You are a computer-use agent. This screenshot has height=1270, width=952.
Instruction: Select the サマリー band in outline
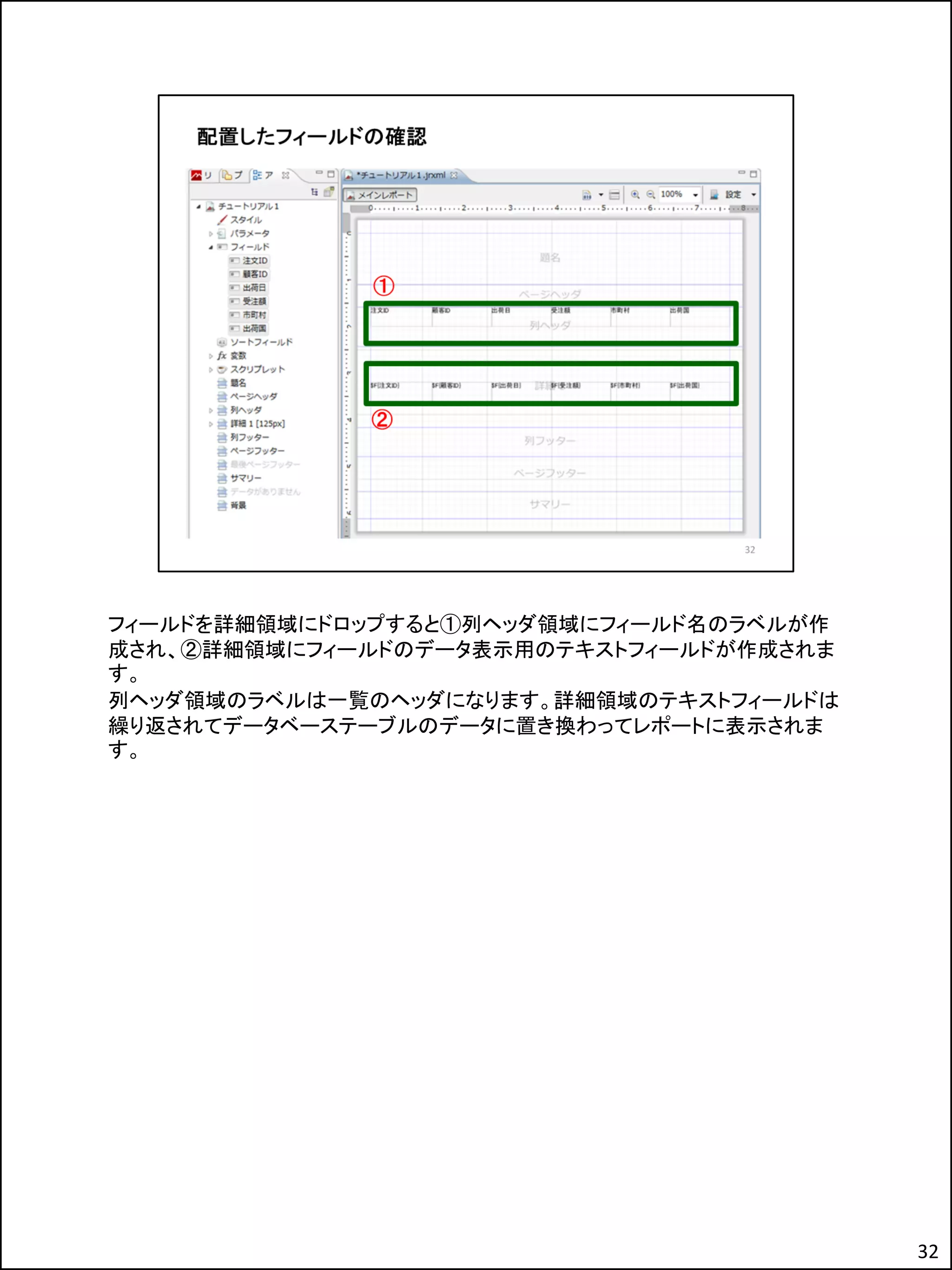point(245,478)
